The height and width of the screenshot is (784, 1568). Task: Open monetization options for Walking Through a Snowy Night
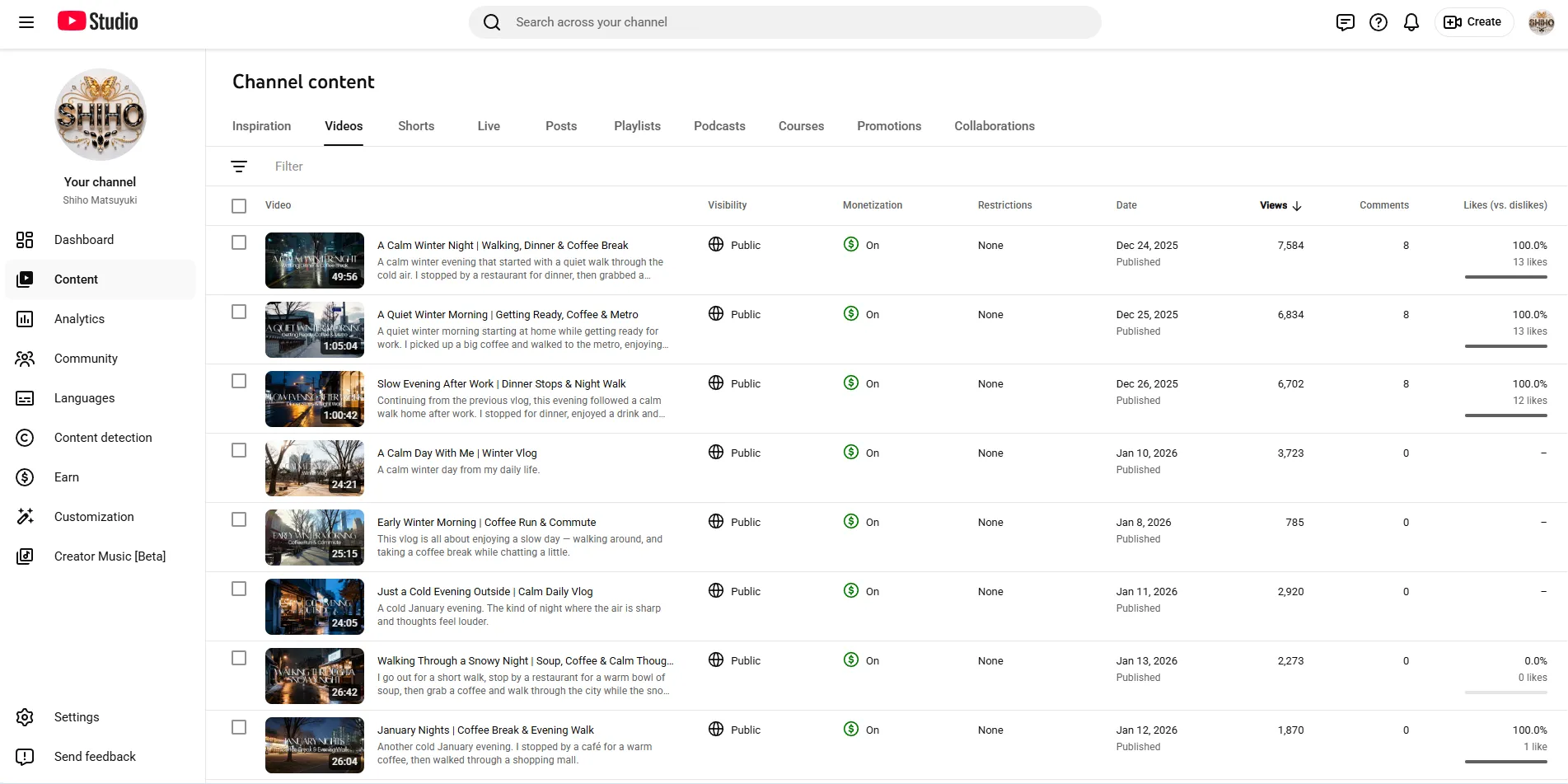click(861, 660)
